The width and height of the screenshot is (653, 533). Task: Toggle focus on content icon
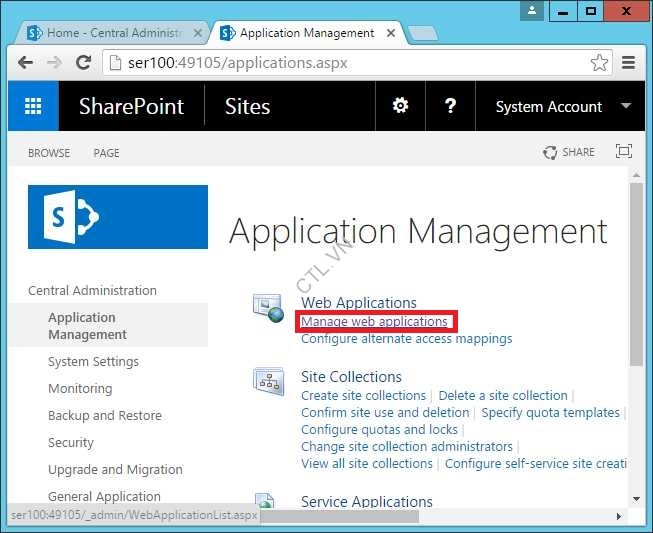point(623,151)
